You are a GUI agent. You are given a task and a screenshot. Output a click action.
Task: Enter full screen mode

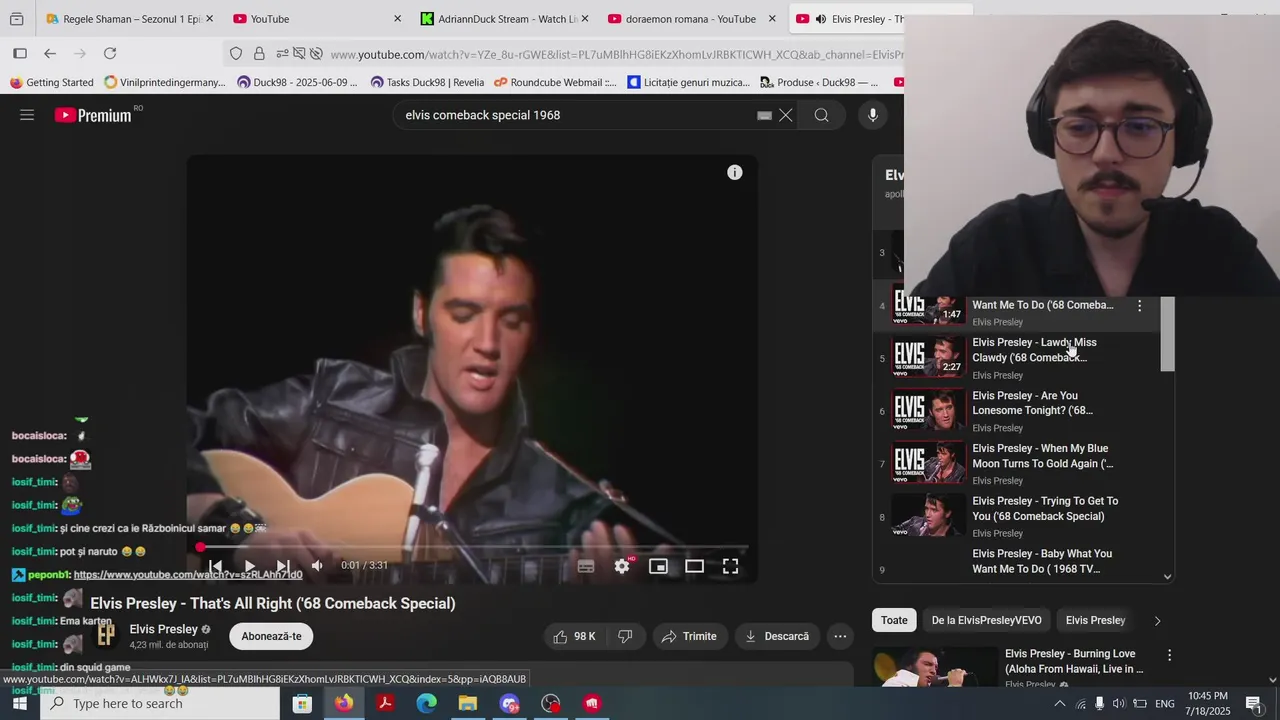click(x=731, y=567)
